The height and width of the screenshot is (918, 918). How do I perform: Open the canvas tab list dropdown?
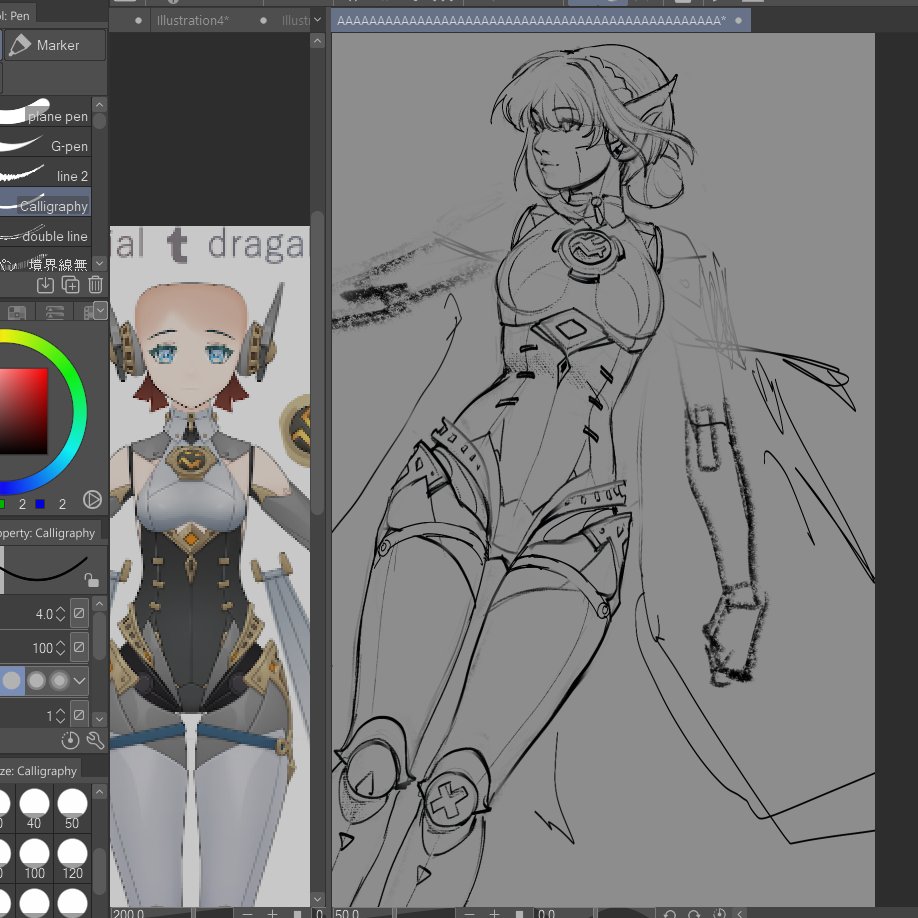[317, 20]
